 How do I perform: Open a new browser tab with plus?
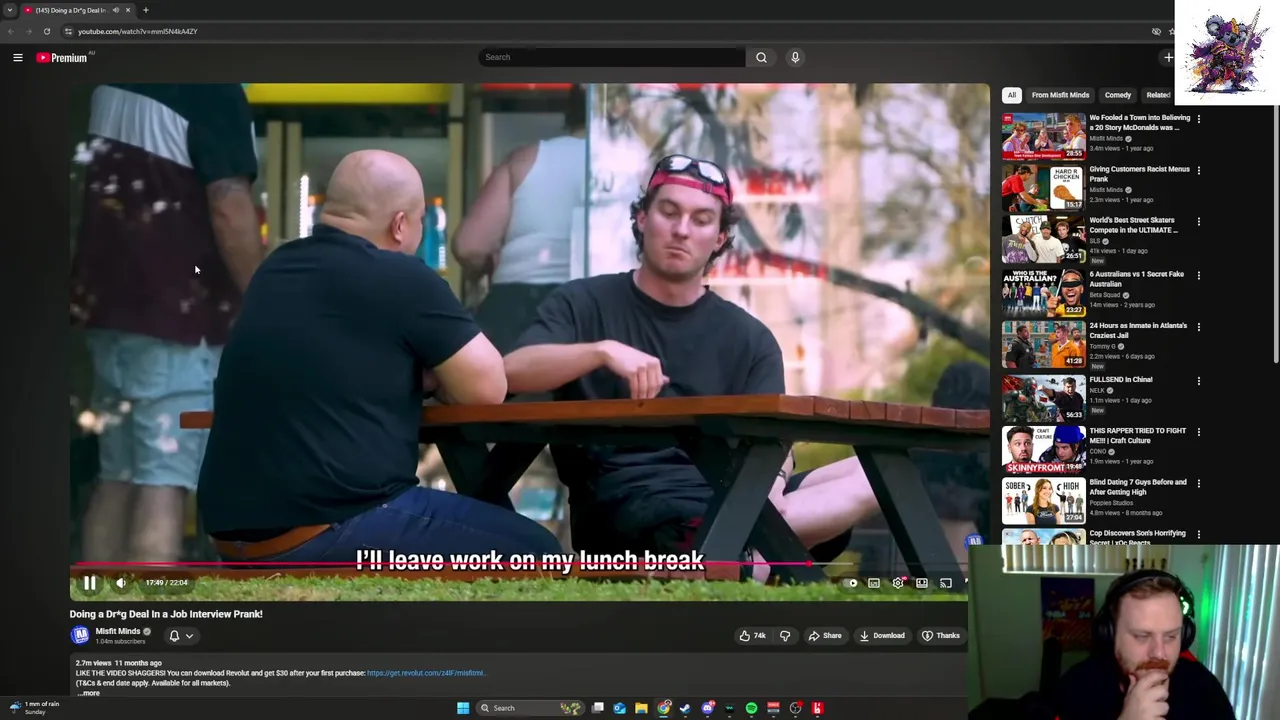pos(145,10)
